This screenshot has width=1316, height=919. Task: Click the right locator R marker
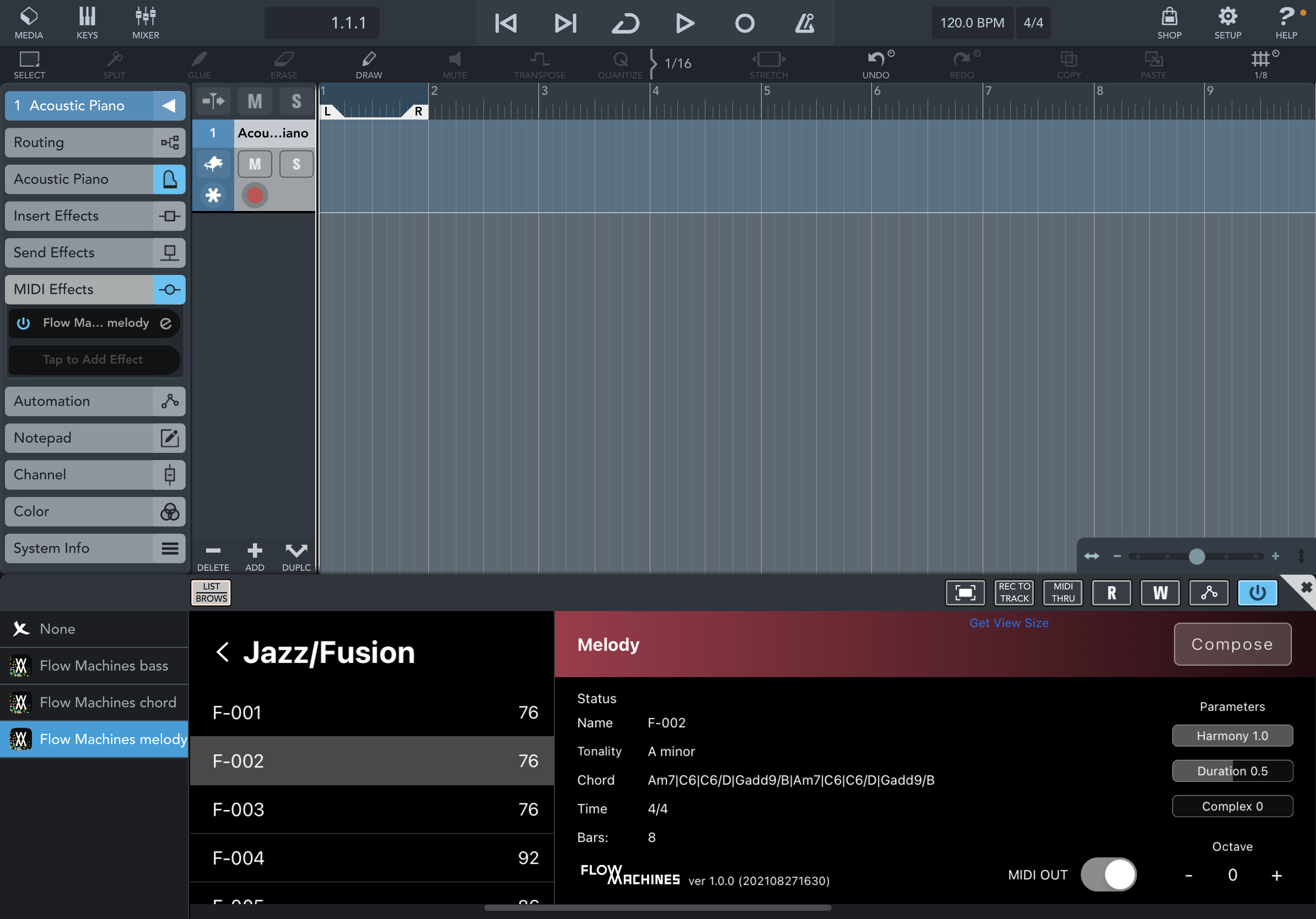click(417, 111)
